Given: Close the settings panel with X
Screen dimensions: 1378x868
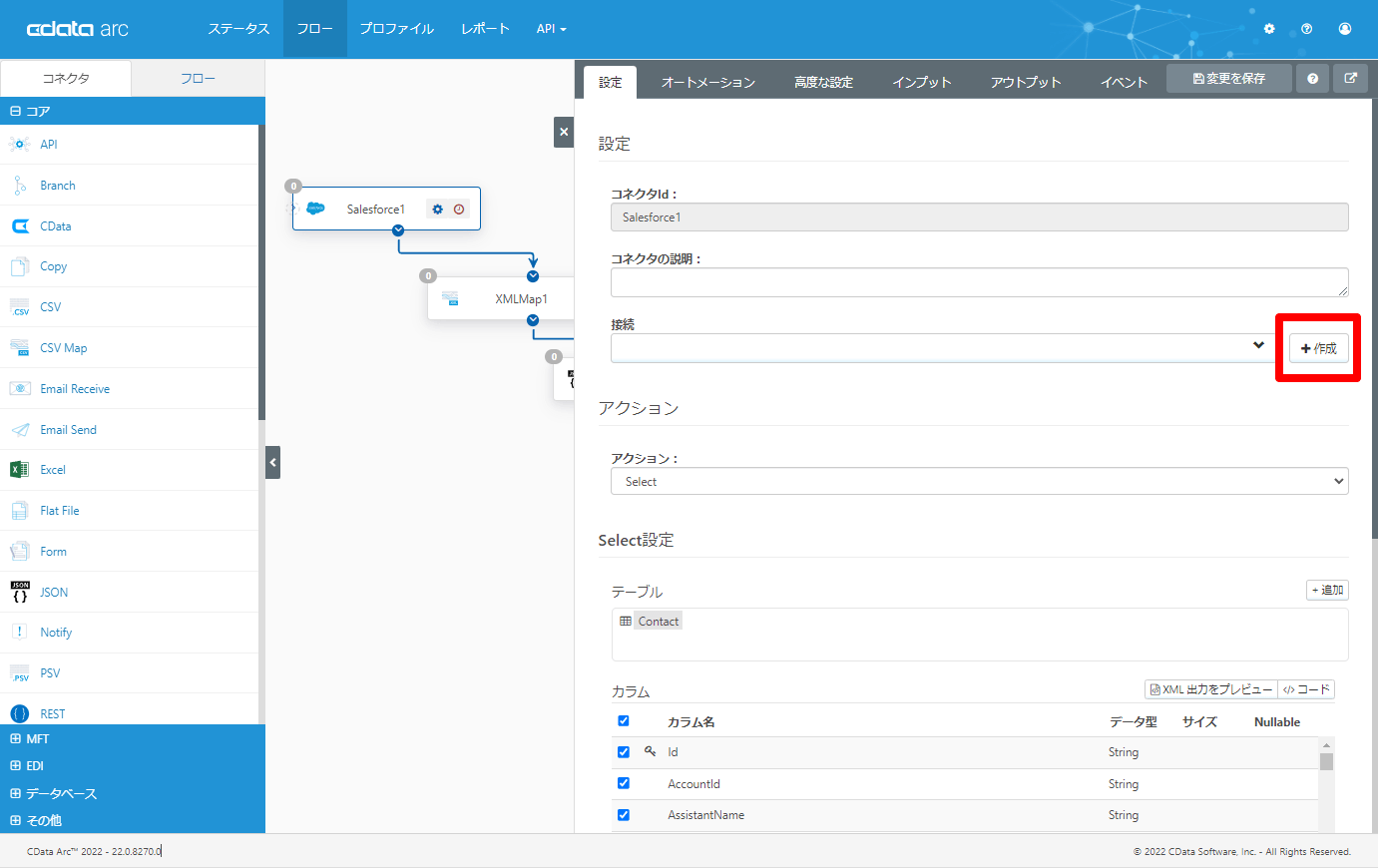Looking at the screenshot, I should [564, 132].
